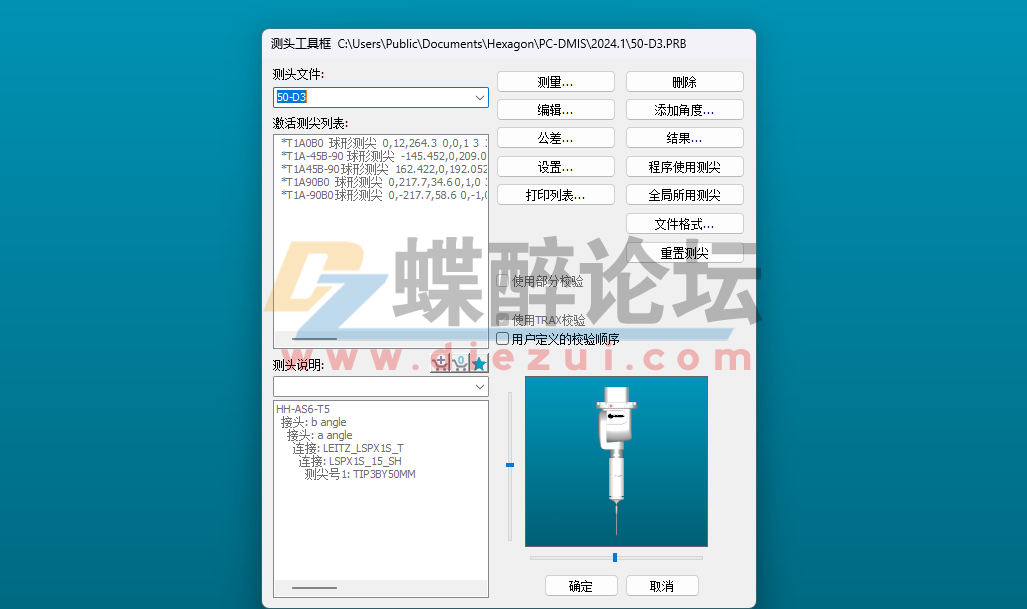Enable 使用部分校验 checkbox
This screenshot has height=609, width=1027.
501,282
